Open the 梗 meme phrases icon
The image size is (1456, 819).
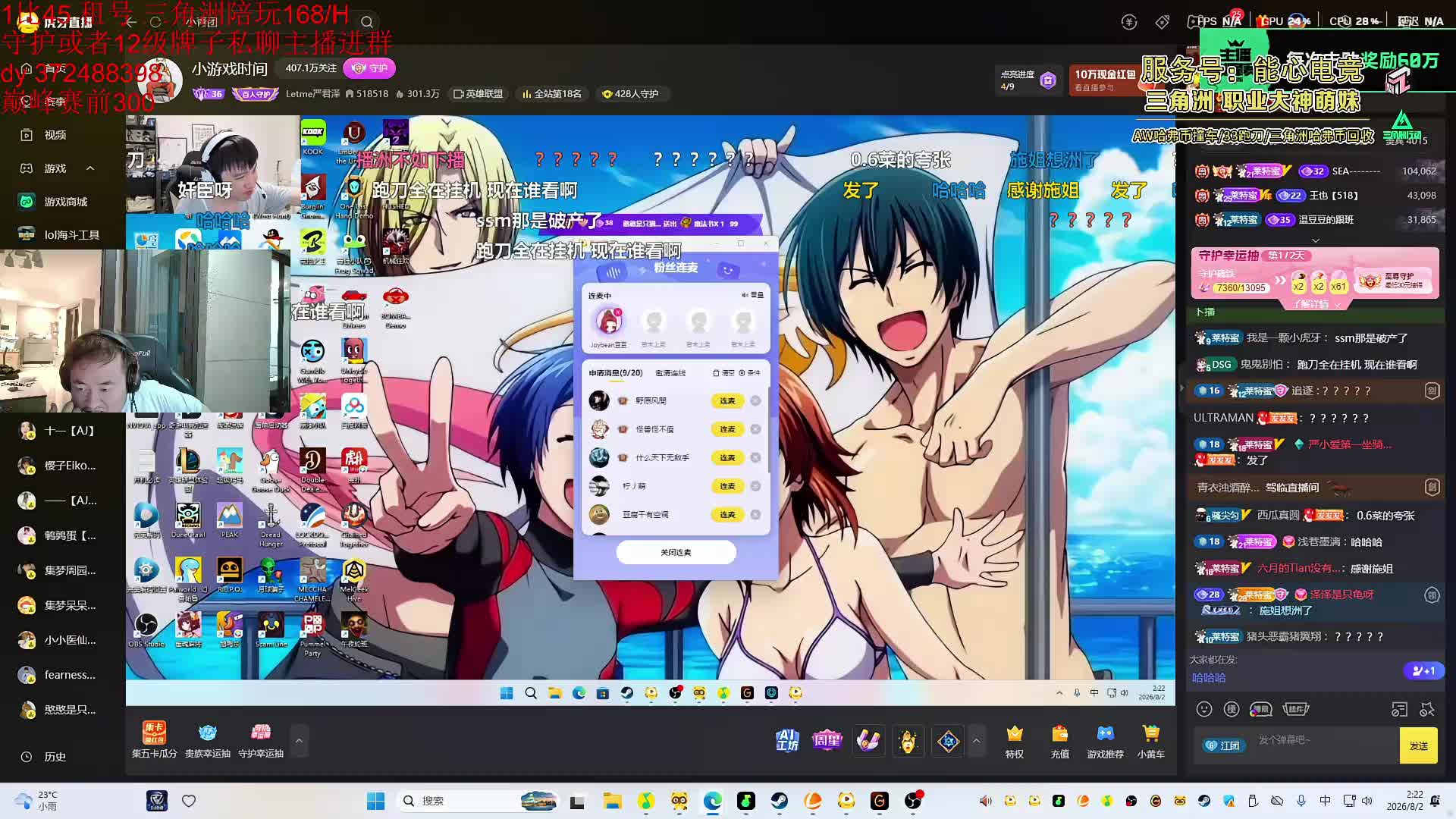[1232, 709]
